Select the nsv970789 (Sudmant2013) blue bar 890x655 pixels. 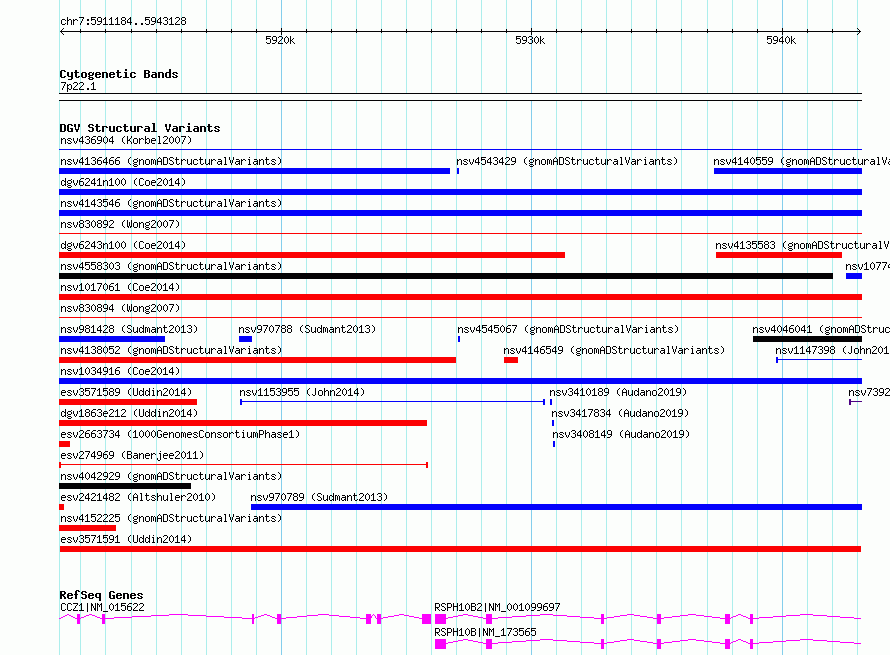pos(556,507)
